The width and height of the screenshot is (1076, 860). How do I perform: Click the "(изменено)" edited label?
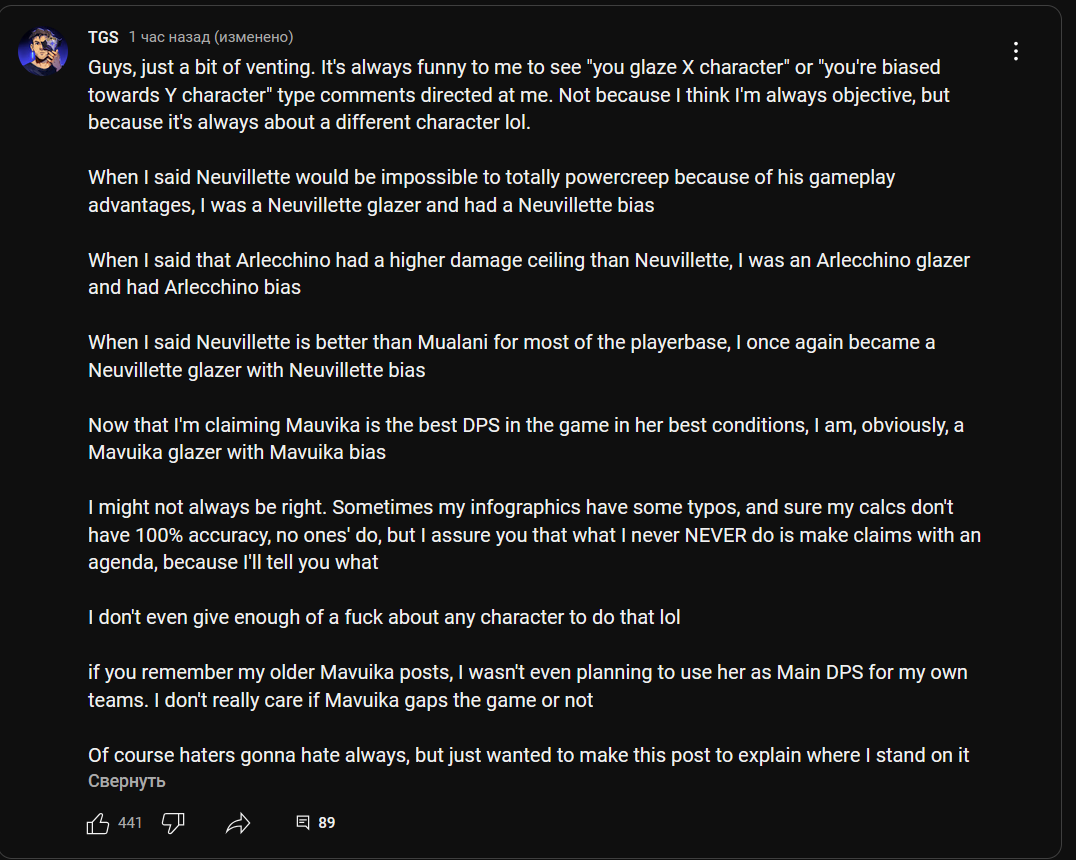(254, 37)
